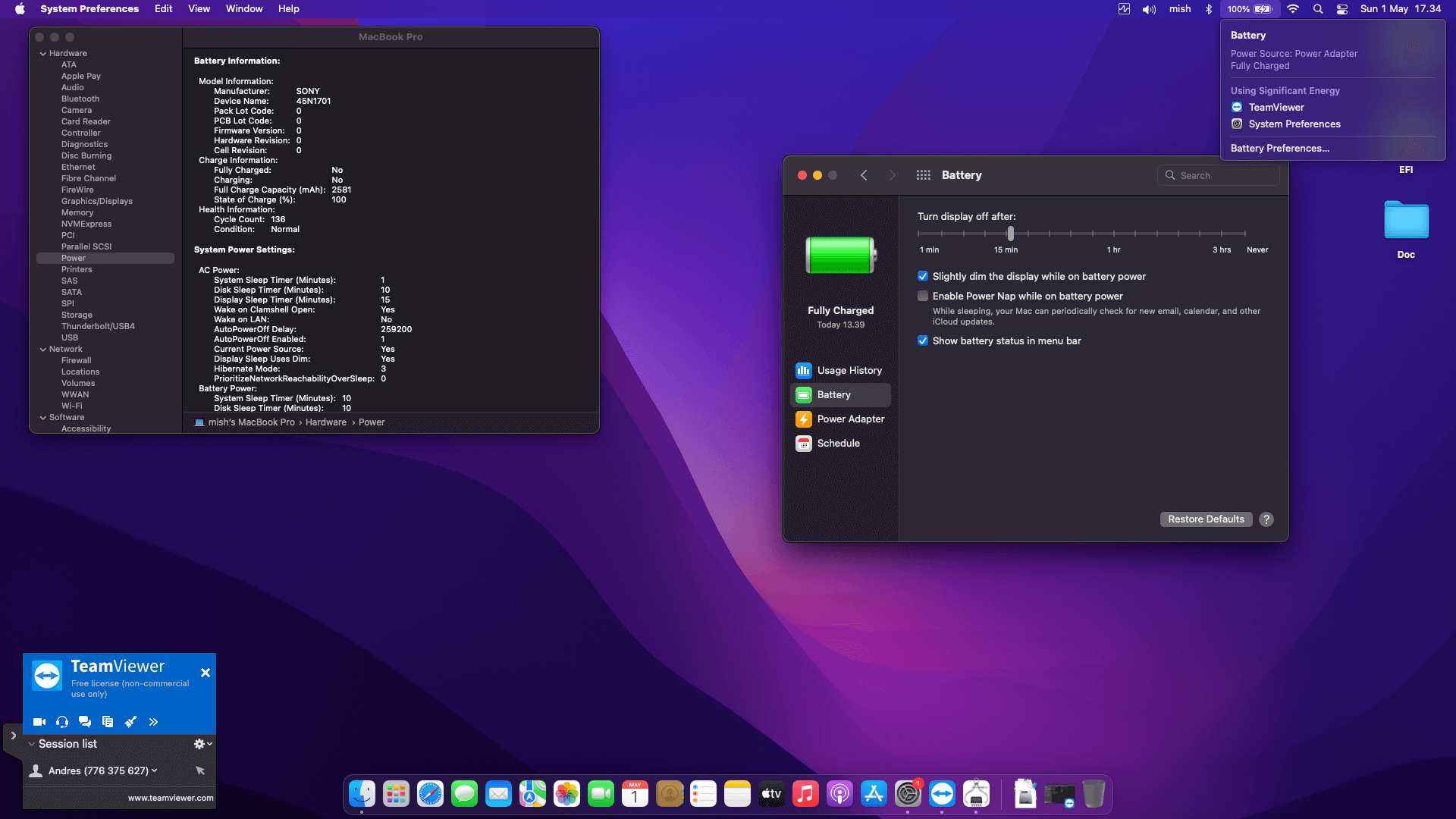
Task: Start video in the TeamViewer panel
Action: [x=39, y=722]
